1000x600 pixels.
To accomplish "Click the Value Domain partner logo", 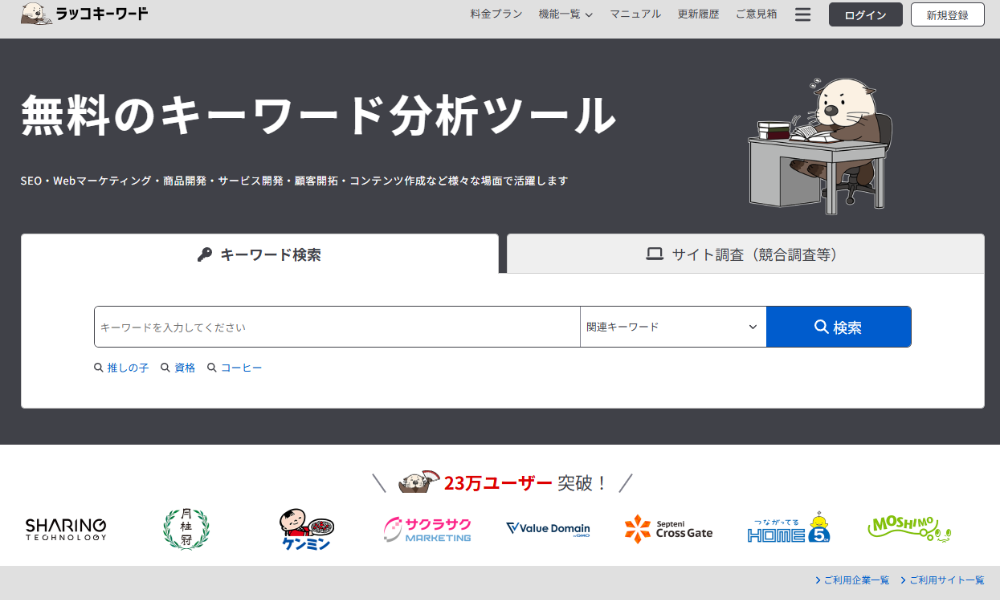I will [x=547, y=529].
